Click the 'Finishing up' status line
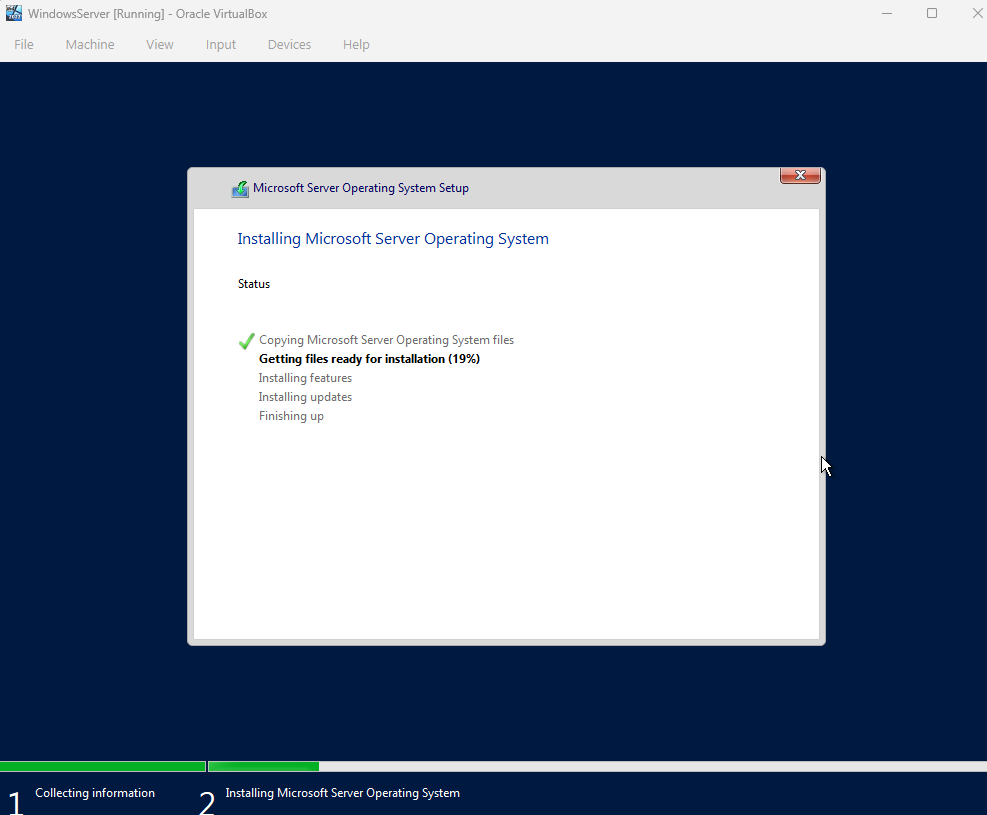This screenshot has height=815, width=987. pyautogui.click(x=291, y=416)
